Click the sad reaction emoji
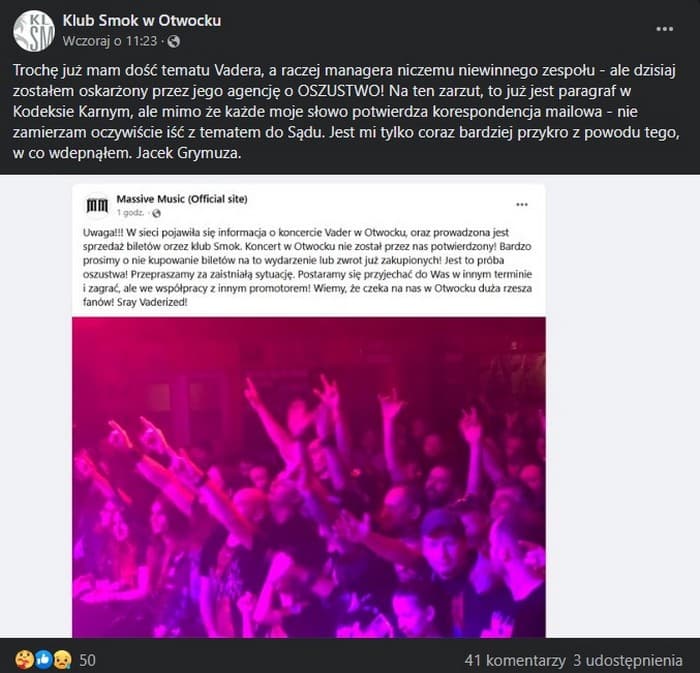This screenshot has width=700, height=673. point(62,660)
